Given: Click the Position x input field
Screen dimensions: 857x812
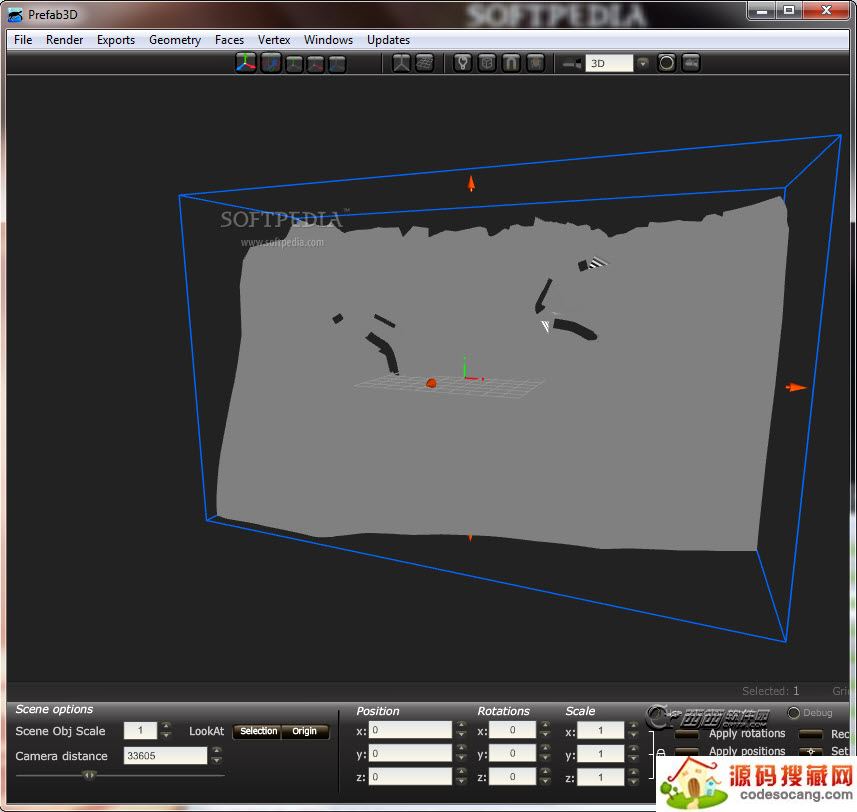Looking at the screenshot, I should (x=410, y=730).
